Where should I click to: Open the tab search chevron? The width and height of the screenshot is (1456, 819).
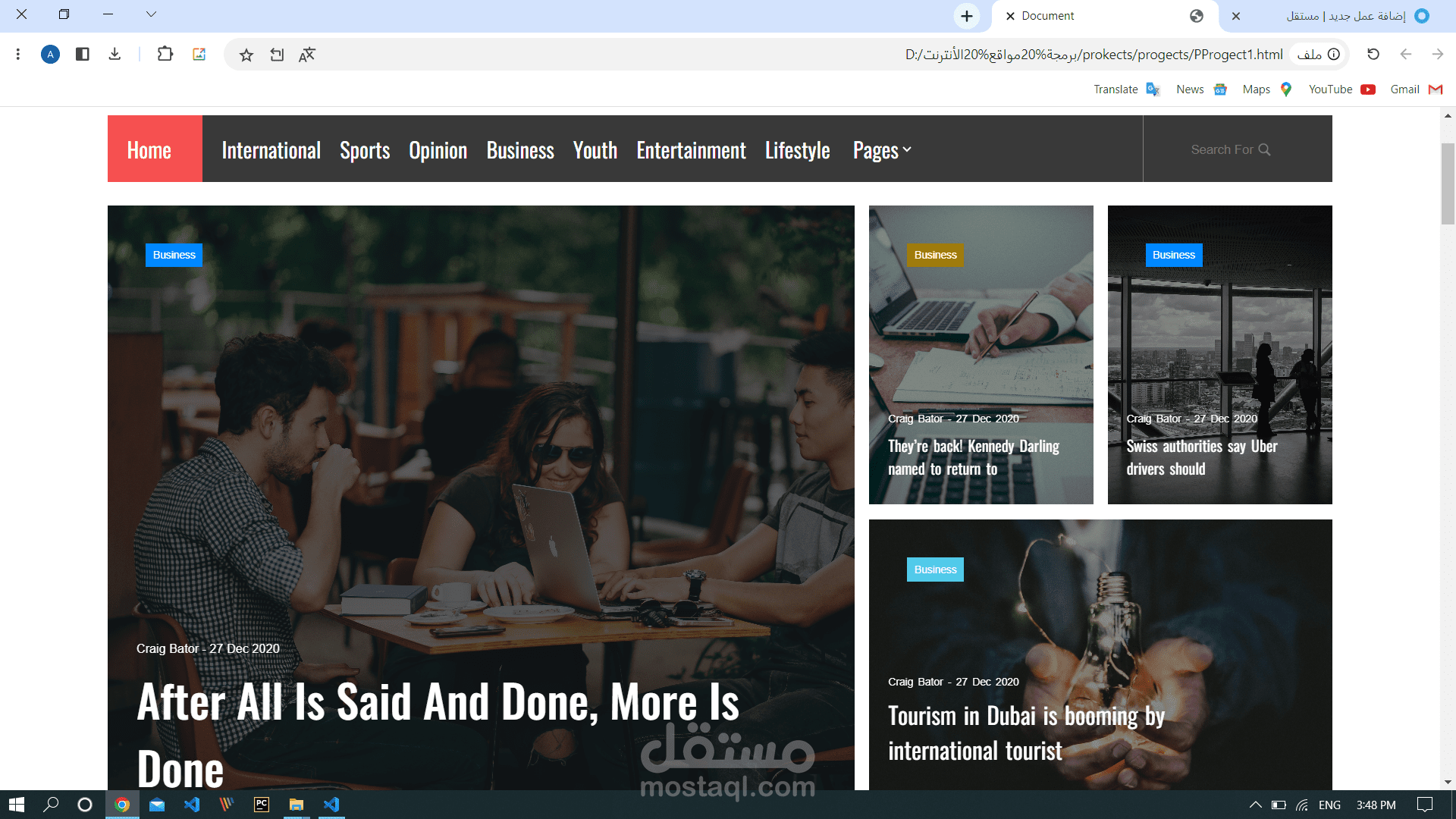click(x=151, y=14)
